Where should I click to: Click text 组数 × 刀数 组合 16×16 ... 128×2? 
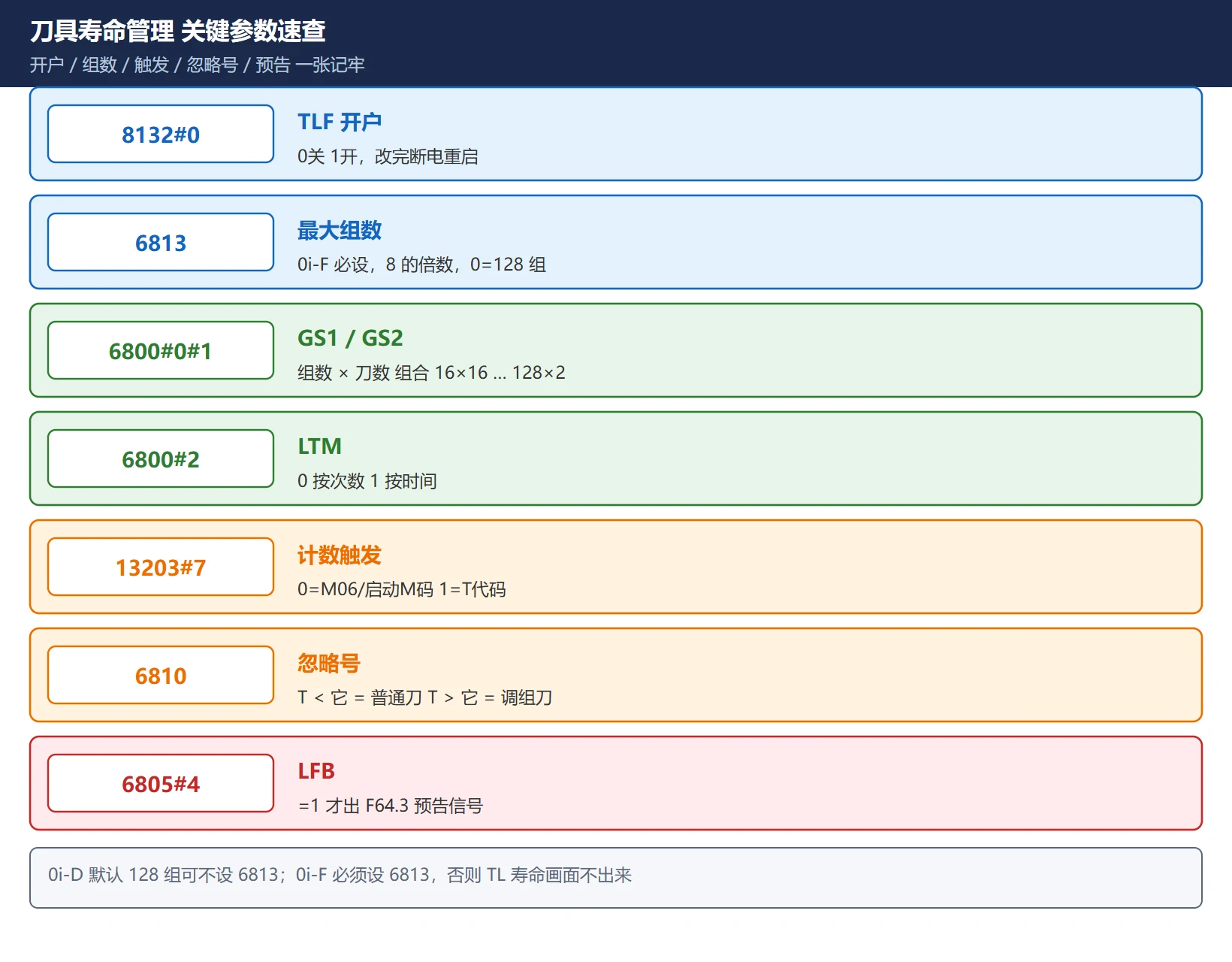[431, 373]
